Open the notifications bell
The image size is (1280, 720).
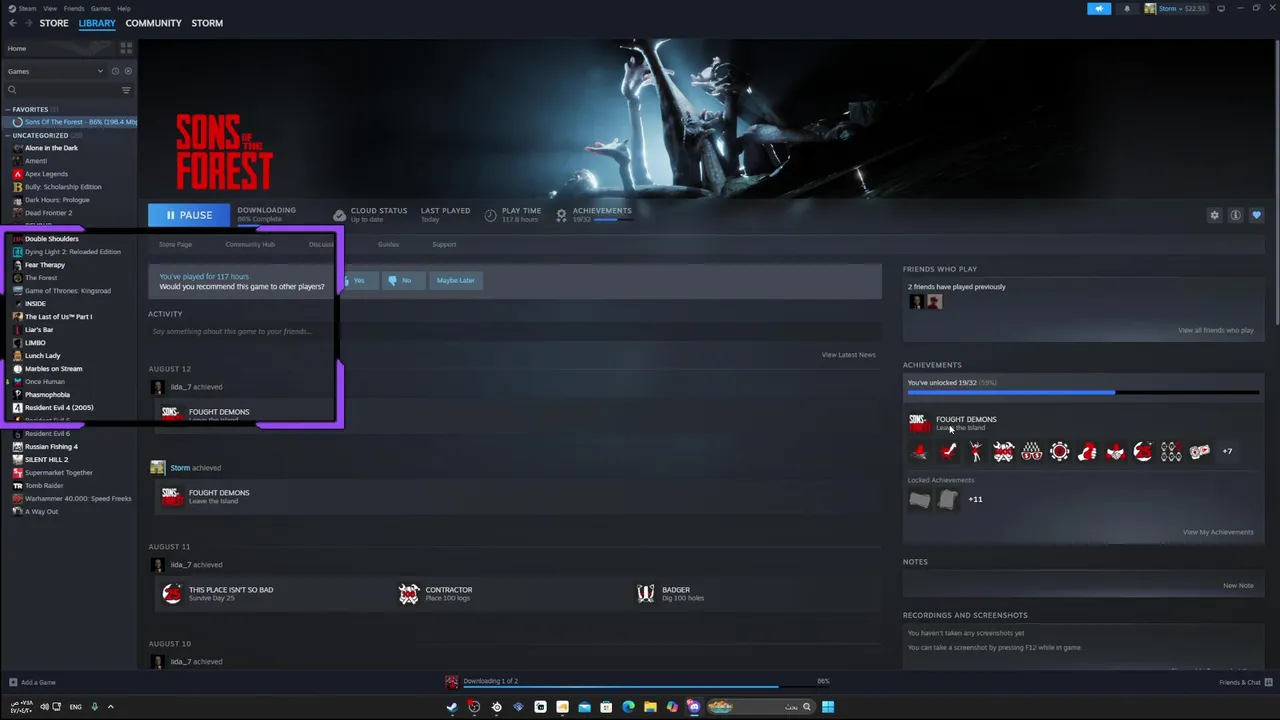1127,8
